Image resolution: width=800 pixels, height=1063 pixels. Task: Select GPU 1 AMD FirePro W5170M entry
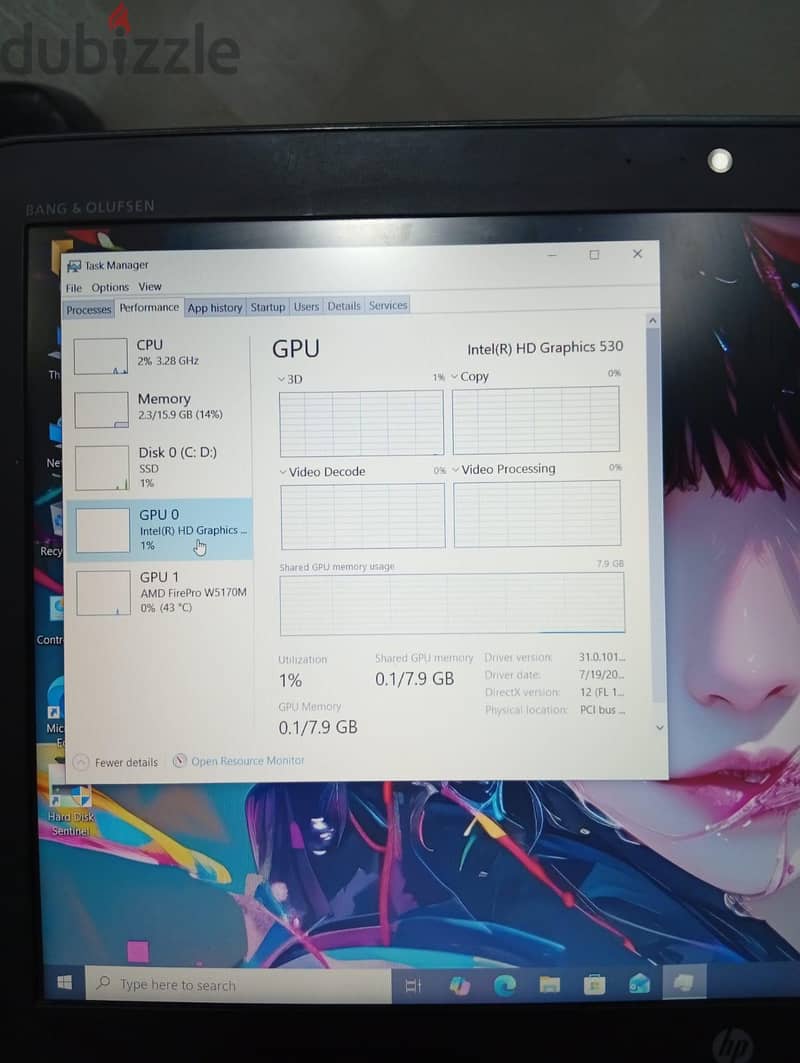(160, 592)
